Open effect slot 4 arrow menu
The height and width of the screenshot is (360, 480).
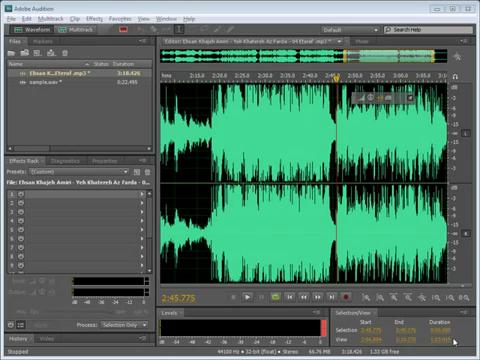coord(142,221)
